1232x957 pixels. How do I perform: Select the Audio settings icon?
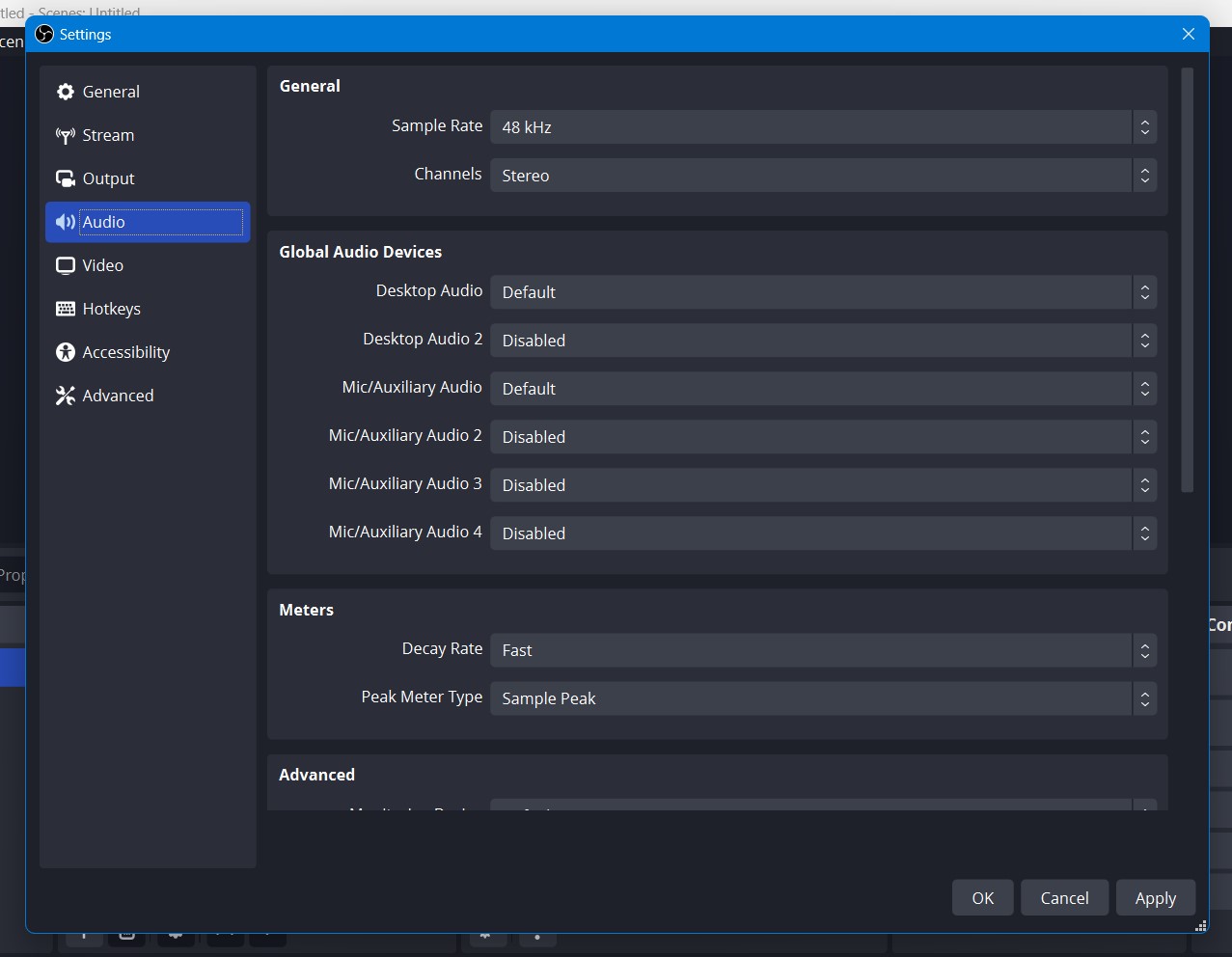65,222
